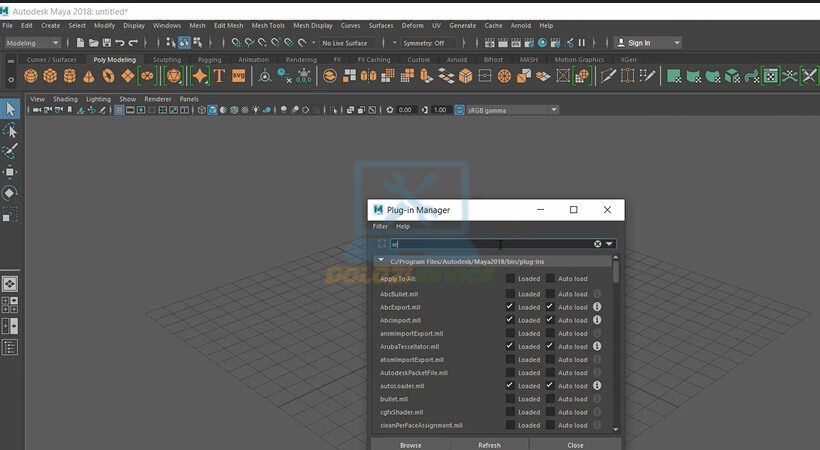Click the Pause Viewport 2.0 icon
This screenshot has width=820, height=450.
(x=582, y=43)
